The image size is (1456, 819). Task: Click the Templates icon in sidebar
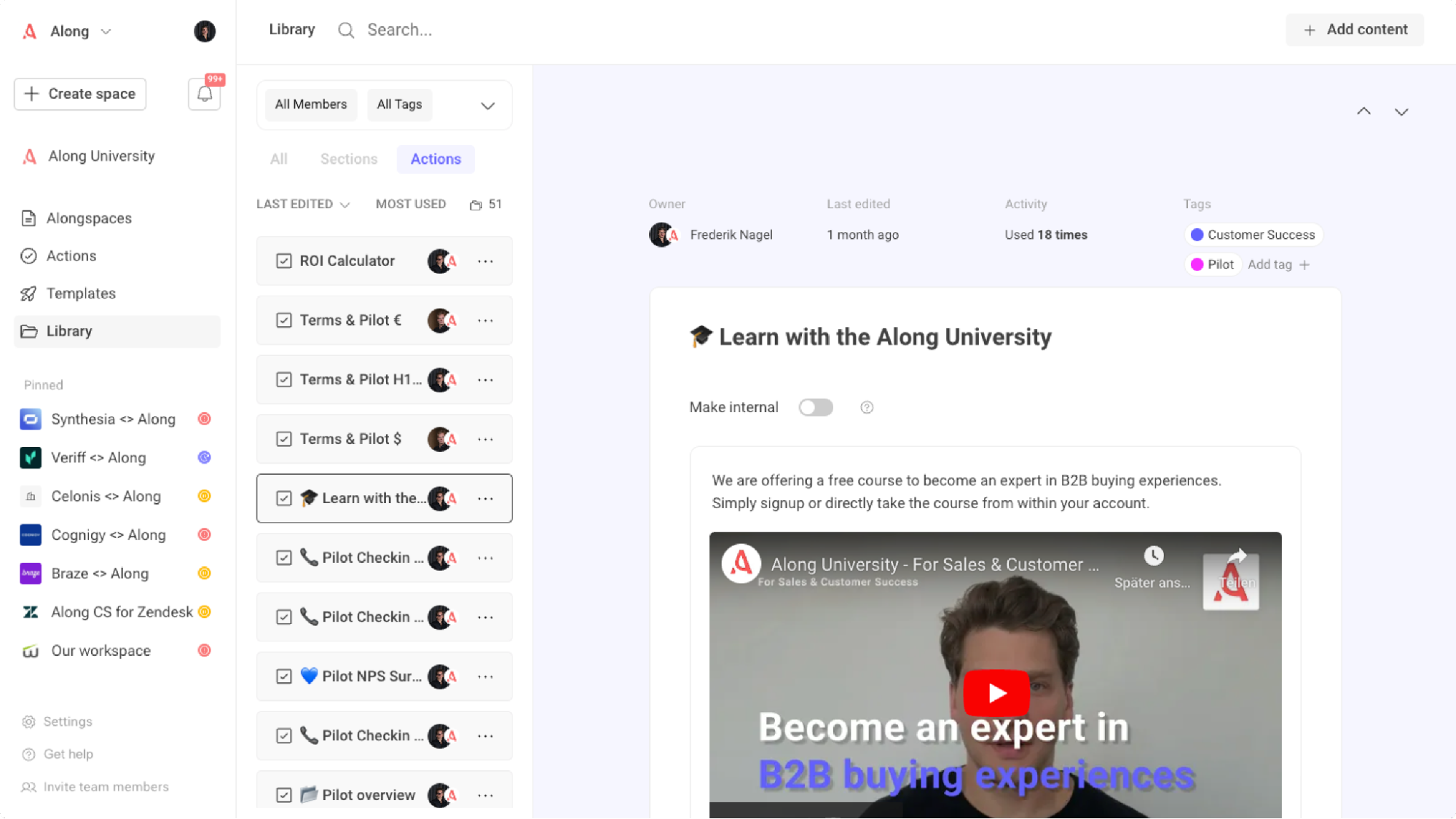[x=29, y=292]
